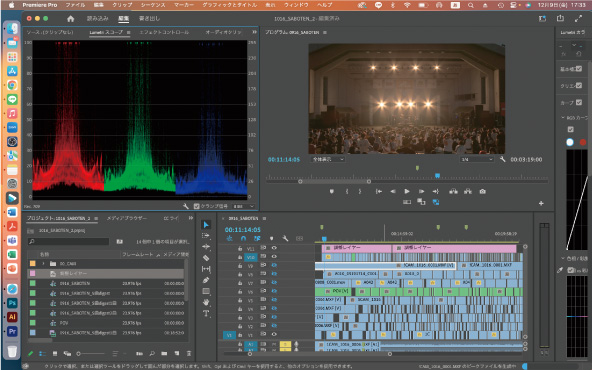Select the Hand tool
592x370 pixels.
206,302
